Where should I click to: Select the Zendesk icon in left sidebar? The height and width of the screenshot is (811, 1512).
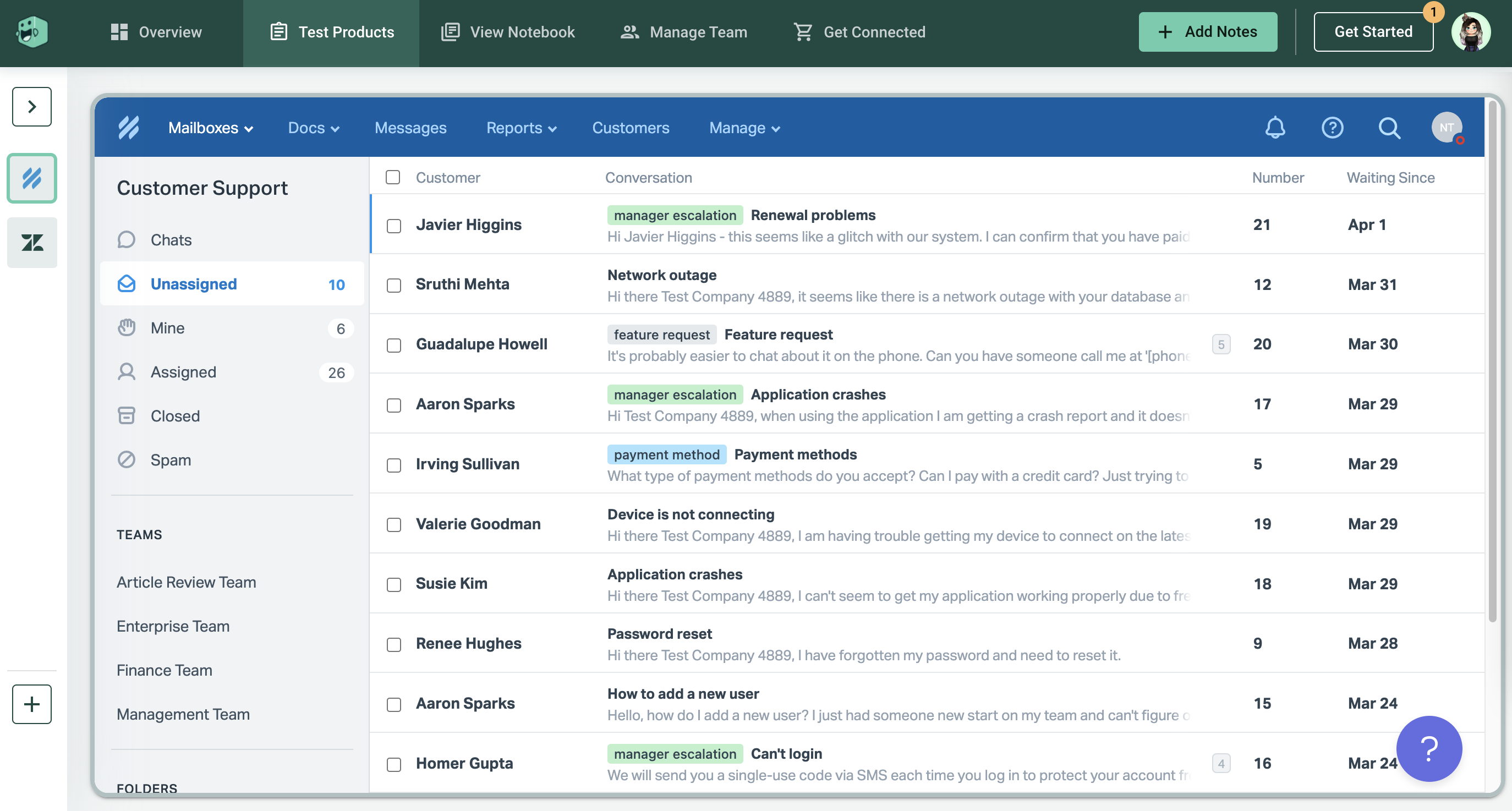coord(32,242)
